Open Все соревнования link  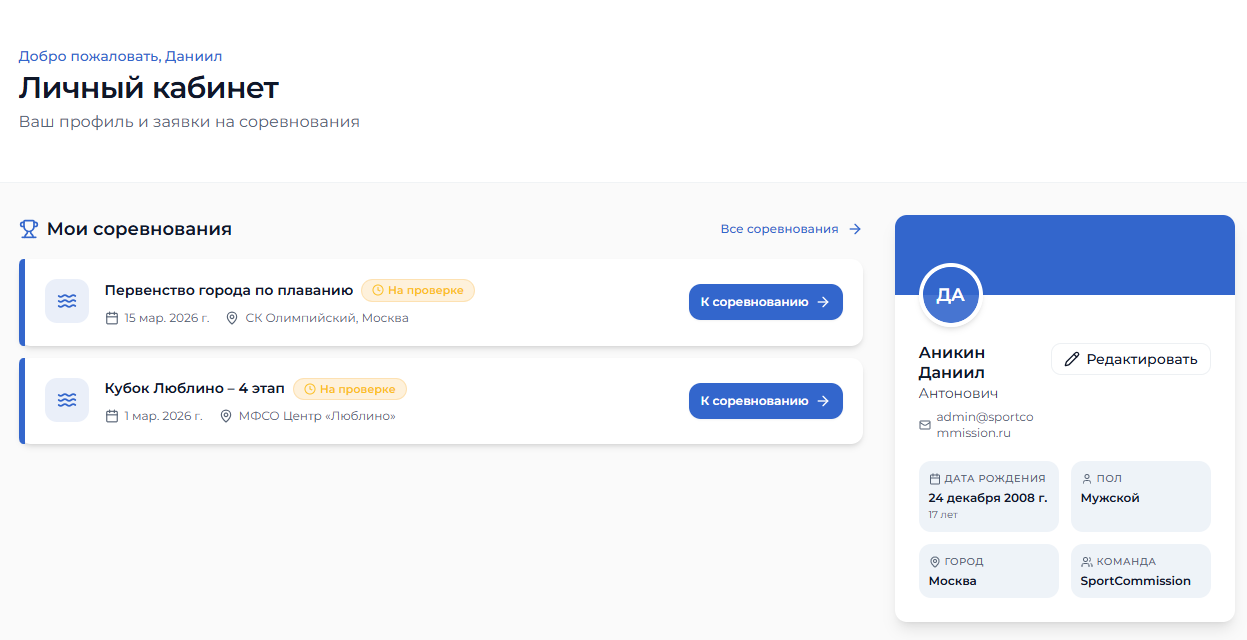click(x=790, y=229)
